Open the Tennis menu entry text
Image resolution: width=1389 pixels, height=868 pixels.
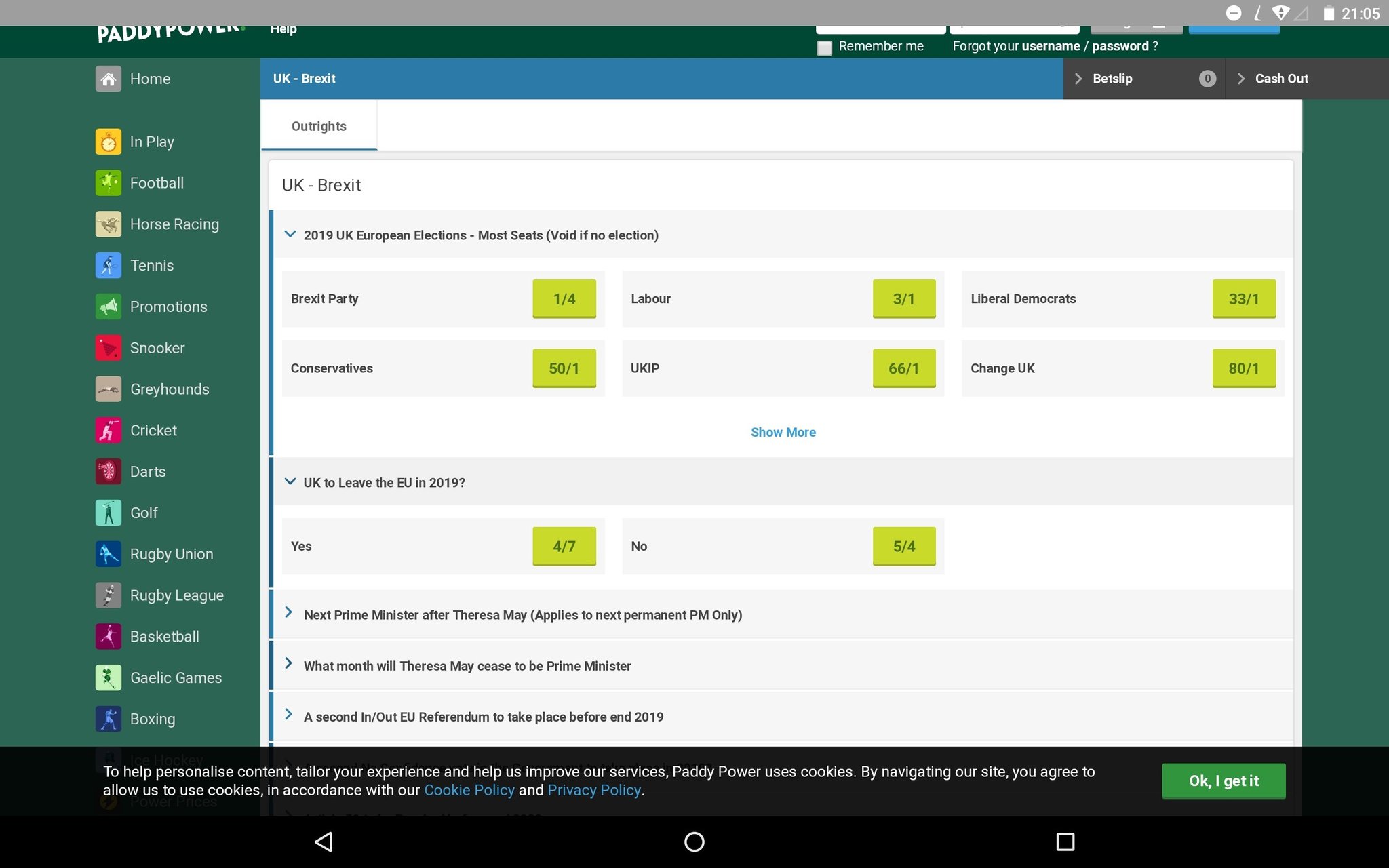point(152,266)
